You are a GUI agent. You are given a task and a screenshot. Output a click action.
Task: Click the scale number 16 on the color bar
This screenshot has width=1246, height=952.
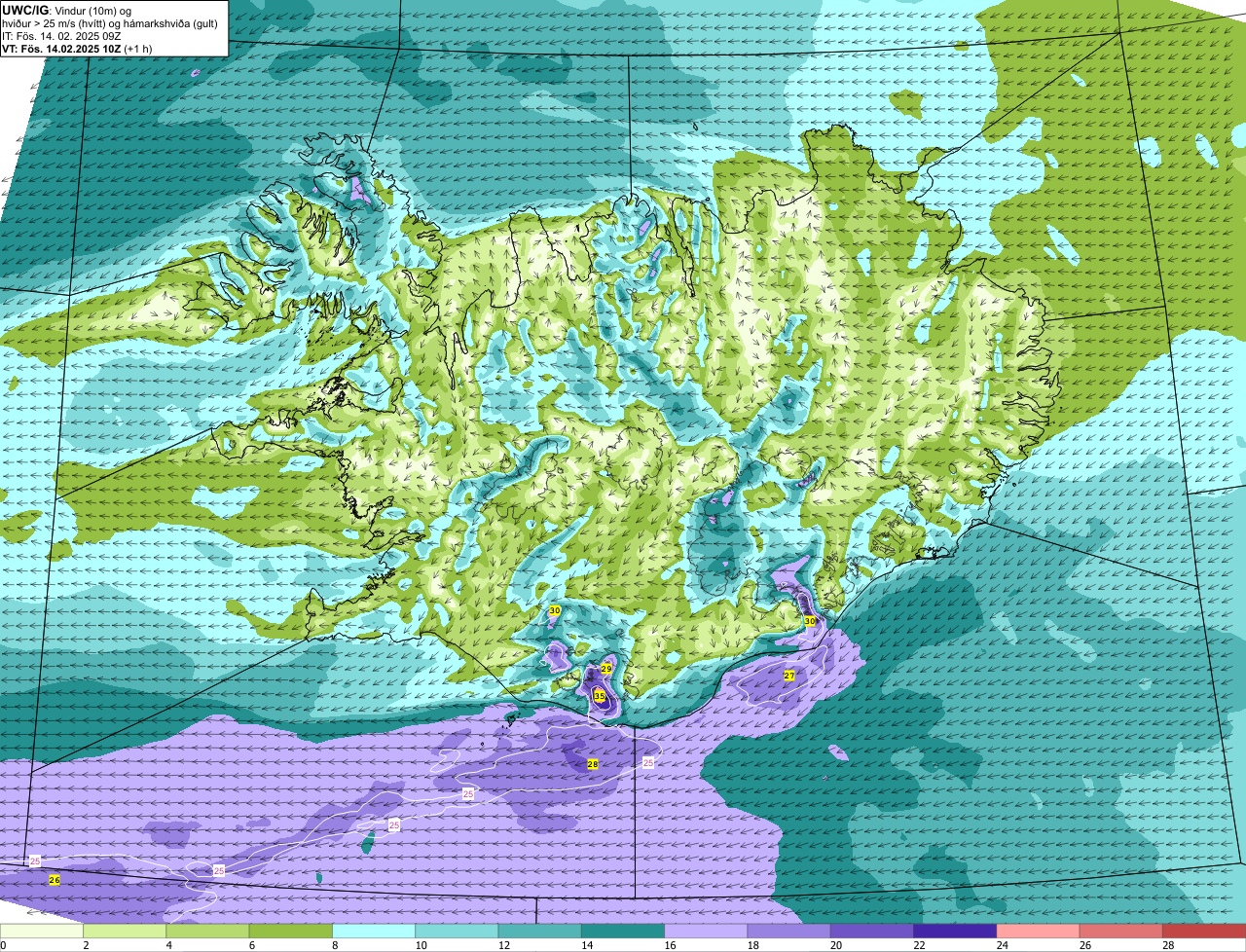(x=668, y=945)
